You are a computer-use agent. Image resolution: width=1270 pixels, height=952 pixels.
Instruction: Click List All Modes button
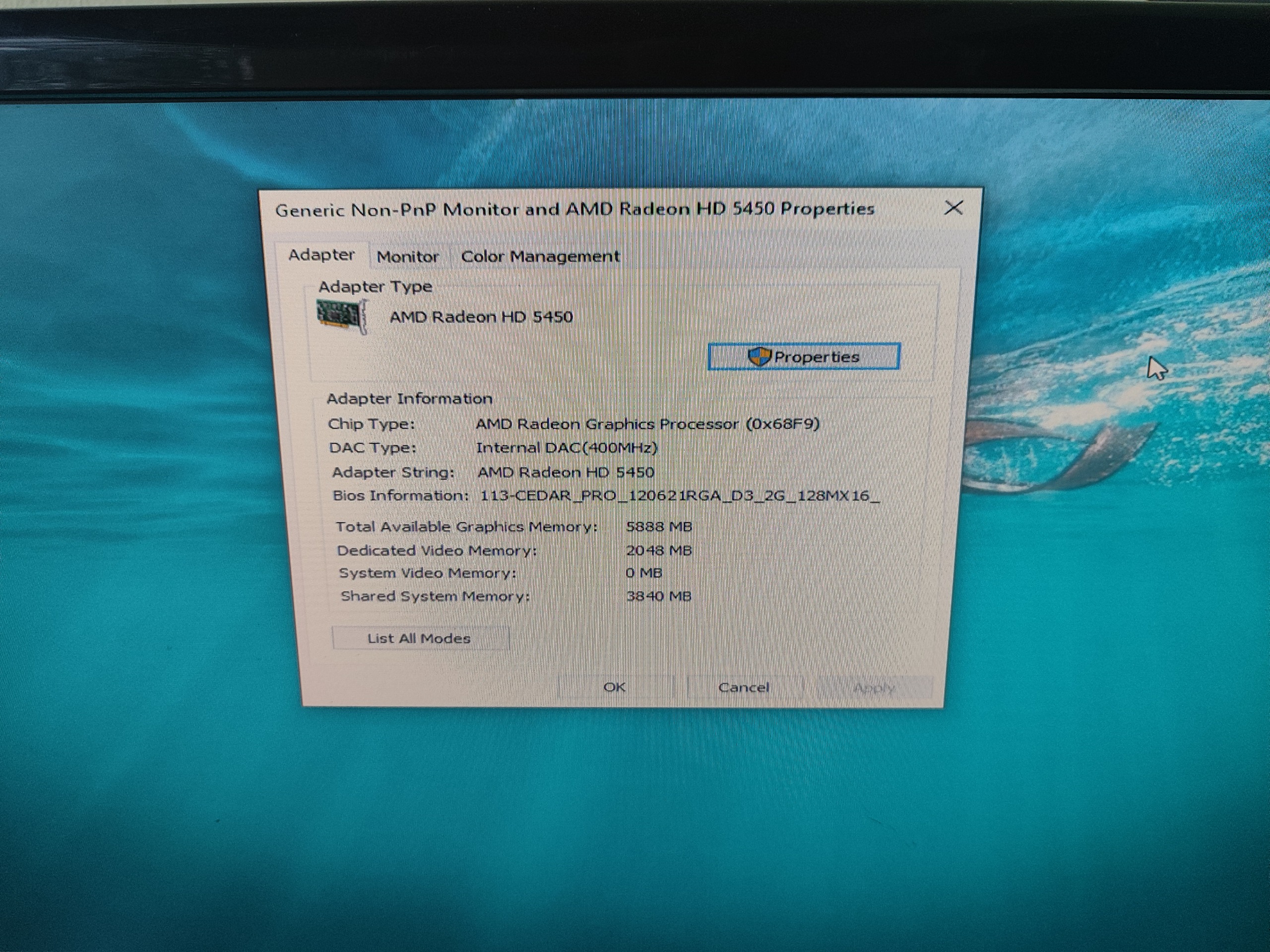tap(420, 638)
